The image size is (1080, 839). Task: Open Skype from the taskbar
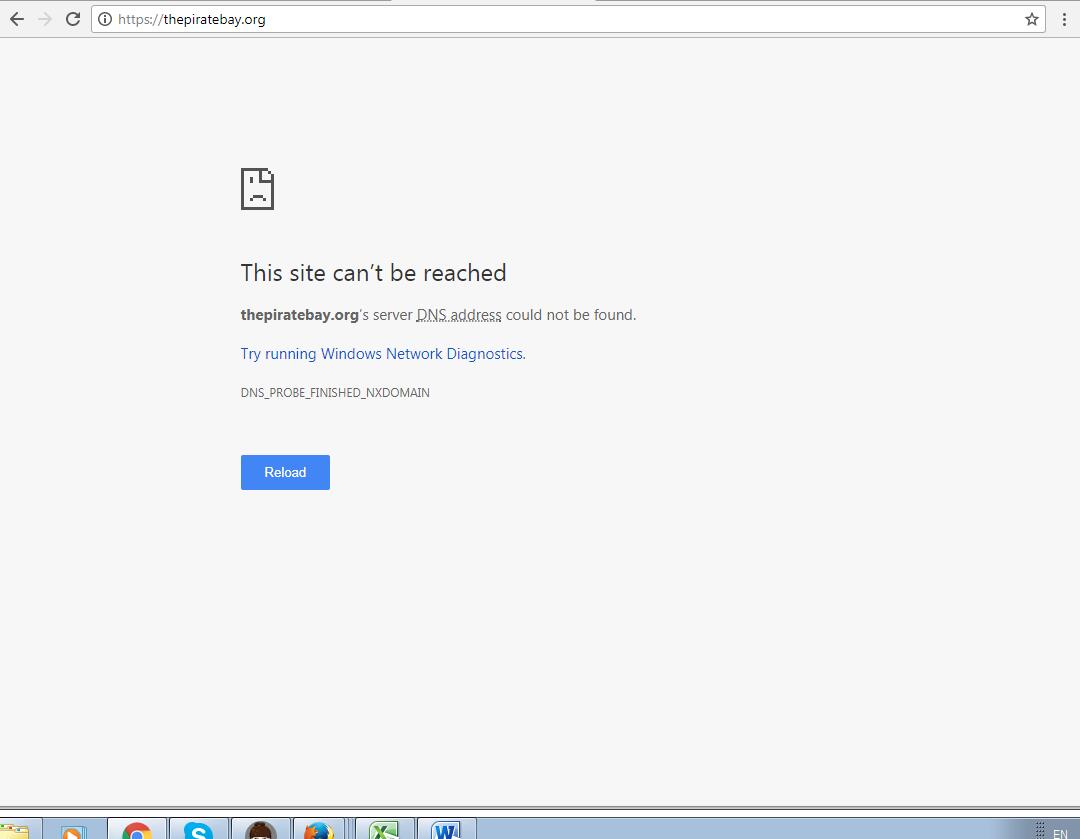(x=198, y=829)
